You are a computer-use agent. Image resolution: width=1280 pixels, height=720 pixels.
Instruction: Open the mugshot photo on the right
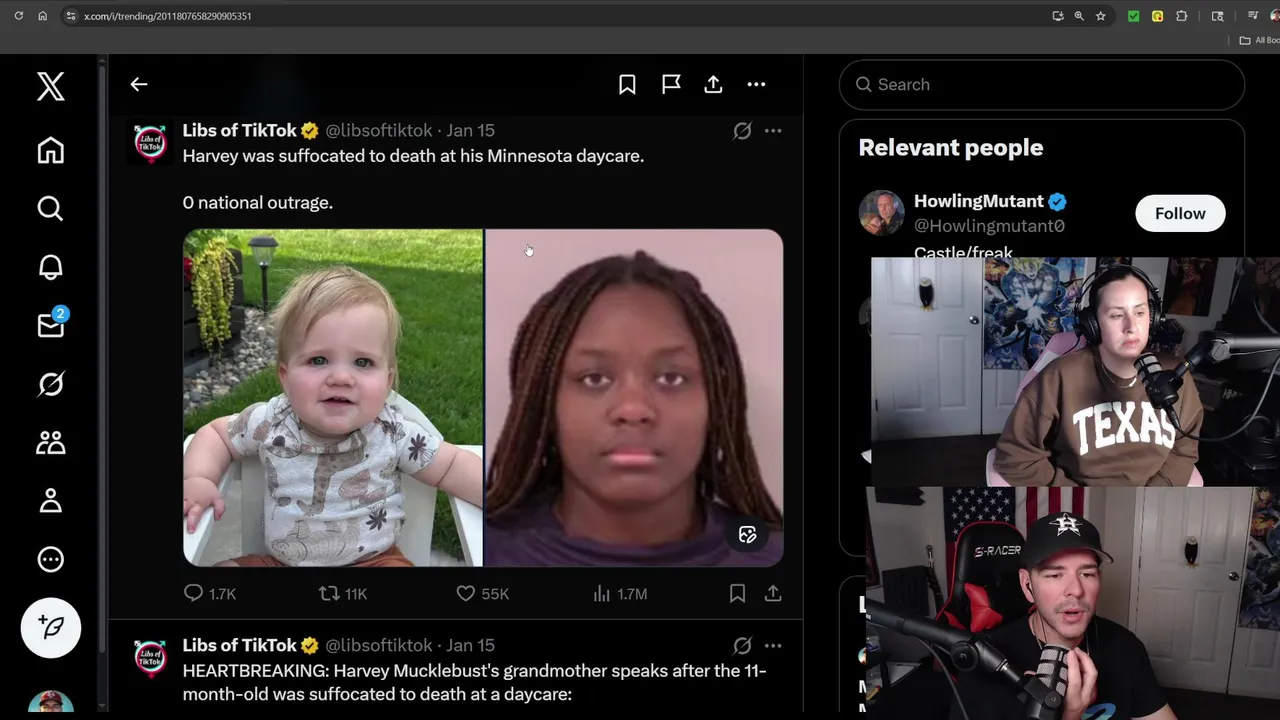point(634,398)
